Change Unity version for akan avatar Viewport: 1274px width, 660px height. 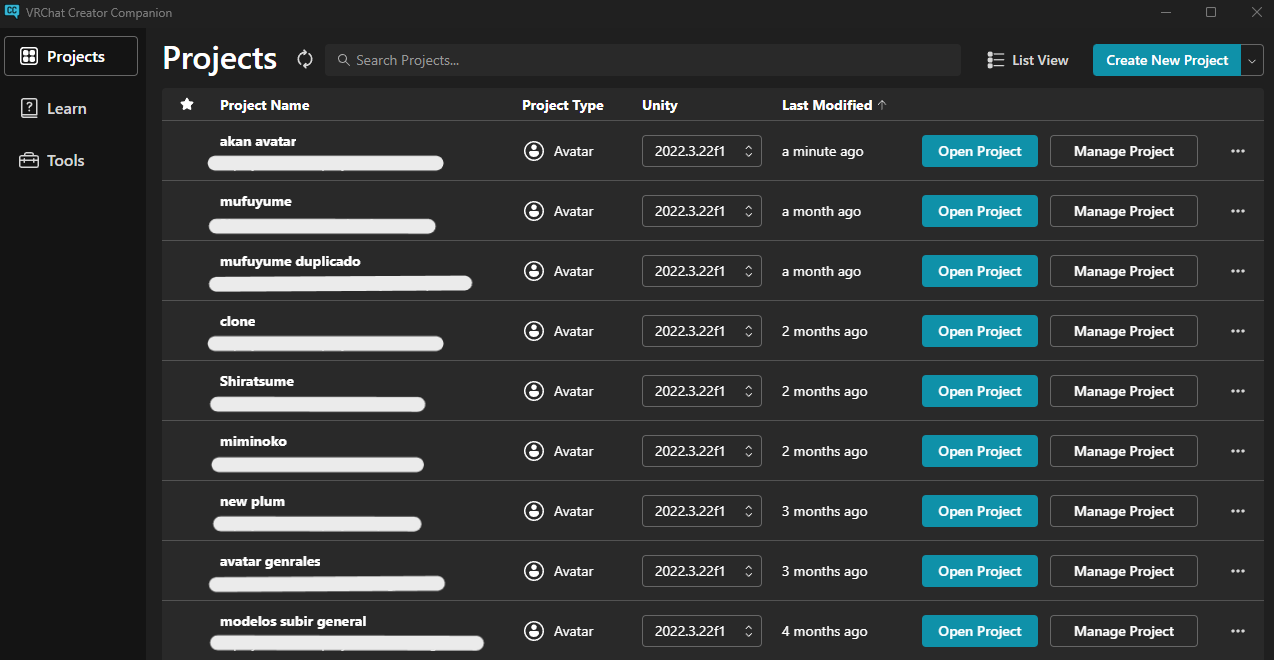click(702, 151)
